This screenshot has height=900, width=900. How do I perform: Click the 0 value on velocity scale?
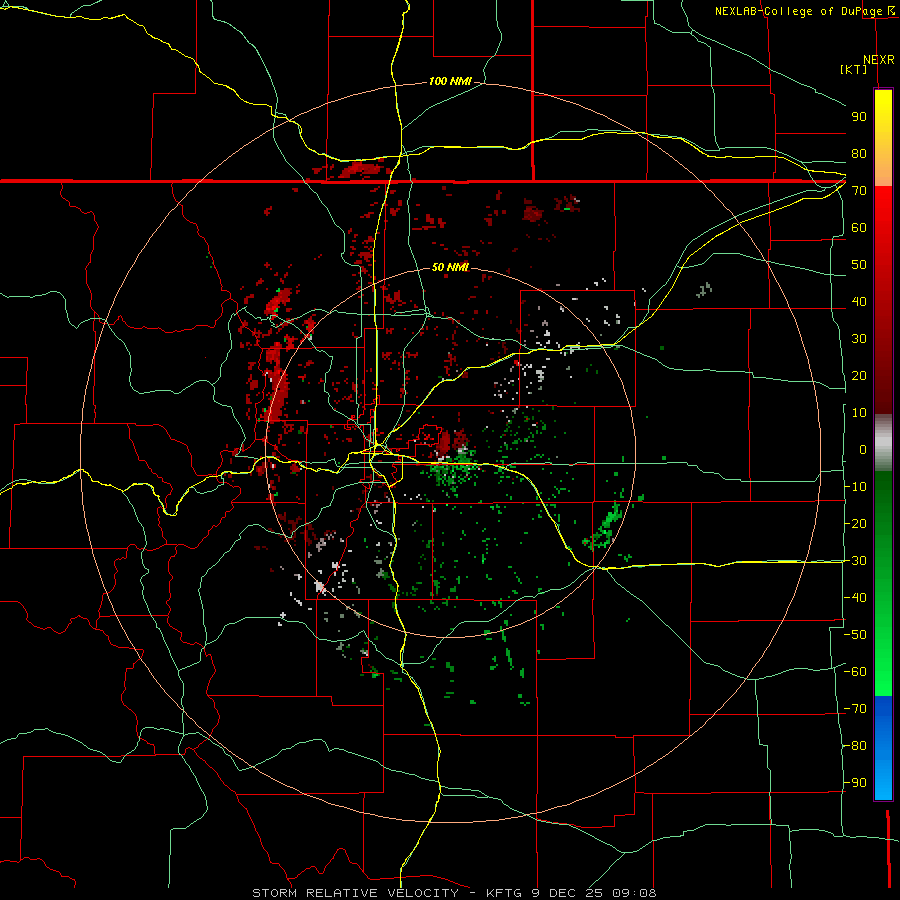[x=863, y=450]
